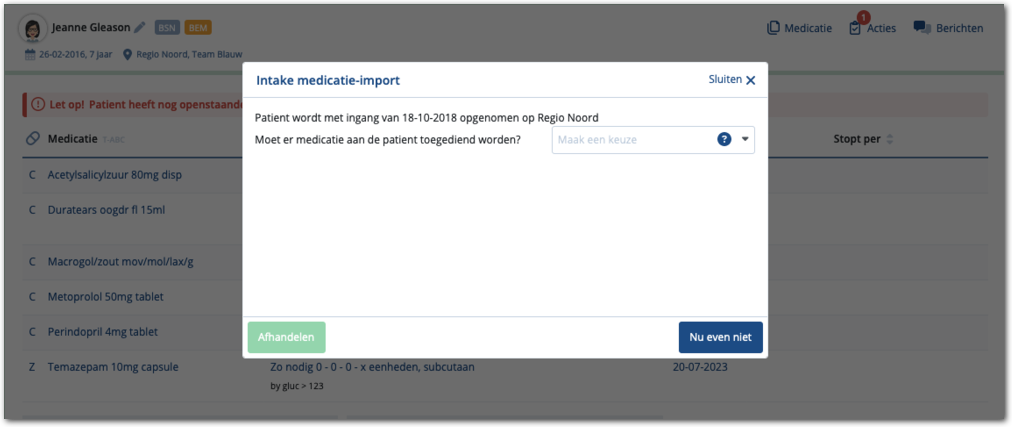Viewport: 1012px width, 427px height.
Task: Click the orange BEM badge
Action: coord(198,28)
